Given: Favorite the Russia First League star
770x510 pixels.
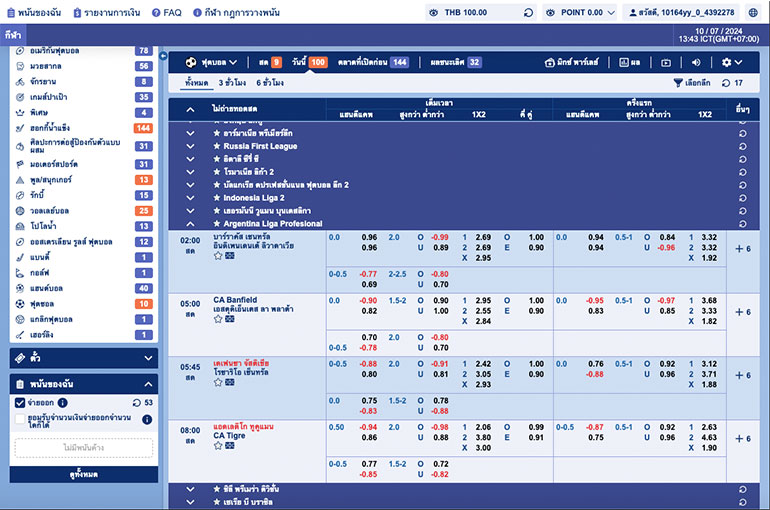Looking at the screenshot, I should [215, 145].
